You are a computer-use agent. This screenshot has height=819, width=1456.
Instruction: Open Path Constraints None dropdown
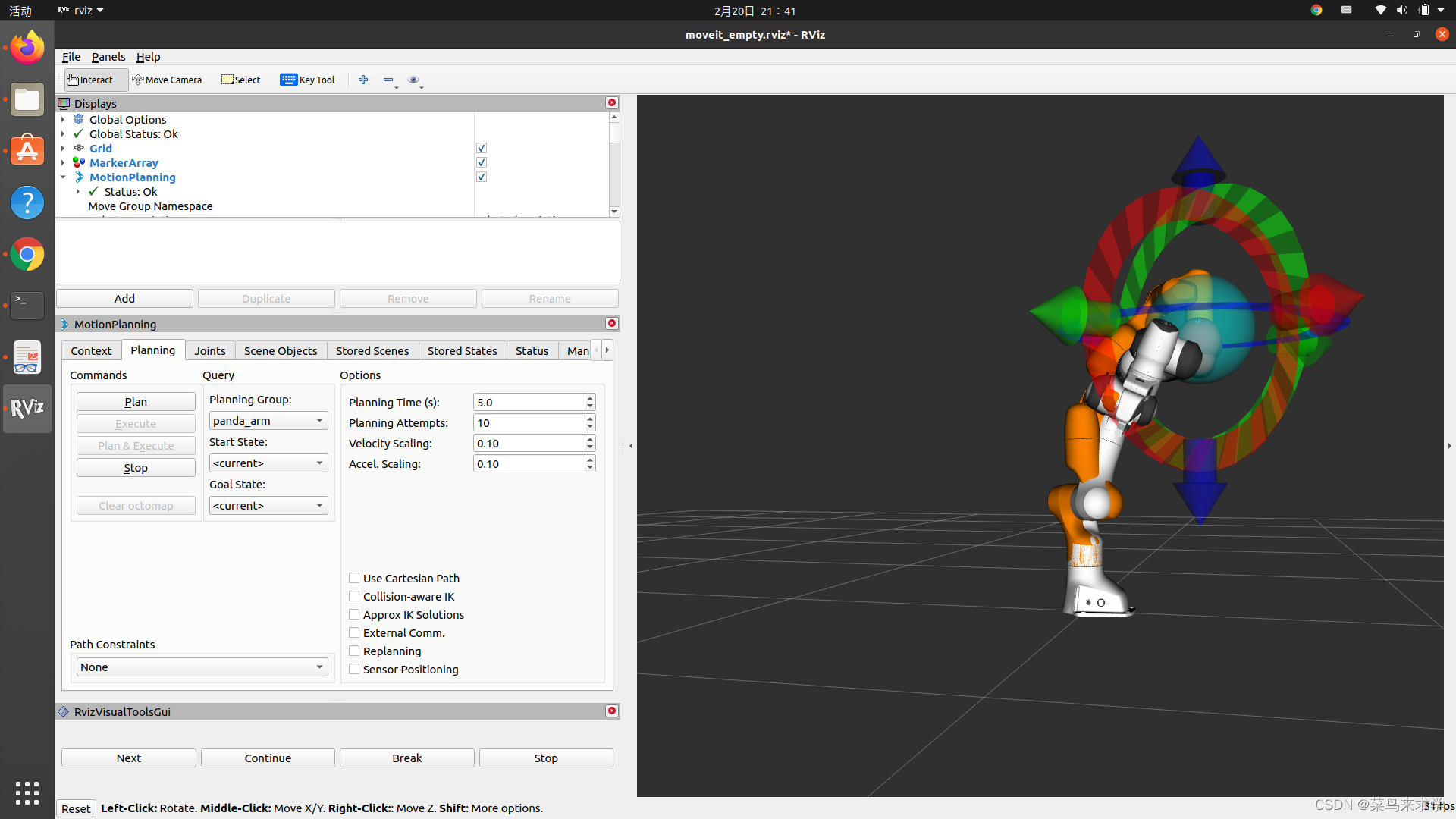click(x=202, y=667)
